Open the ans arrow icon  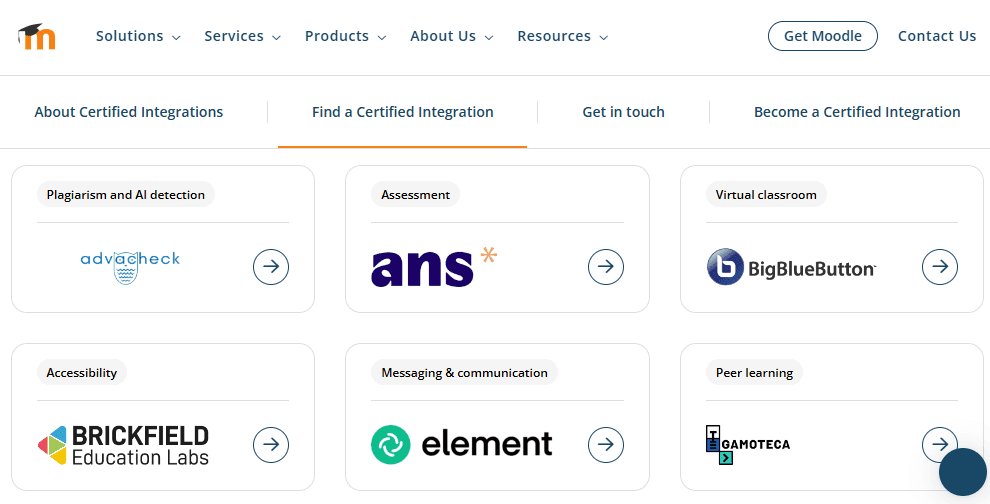605,267
